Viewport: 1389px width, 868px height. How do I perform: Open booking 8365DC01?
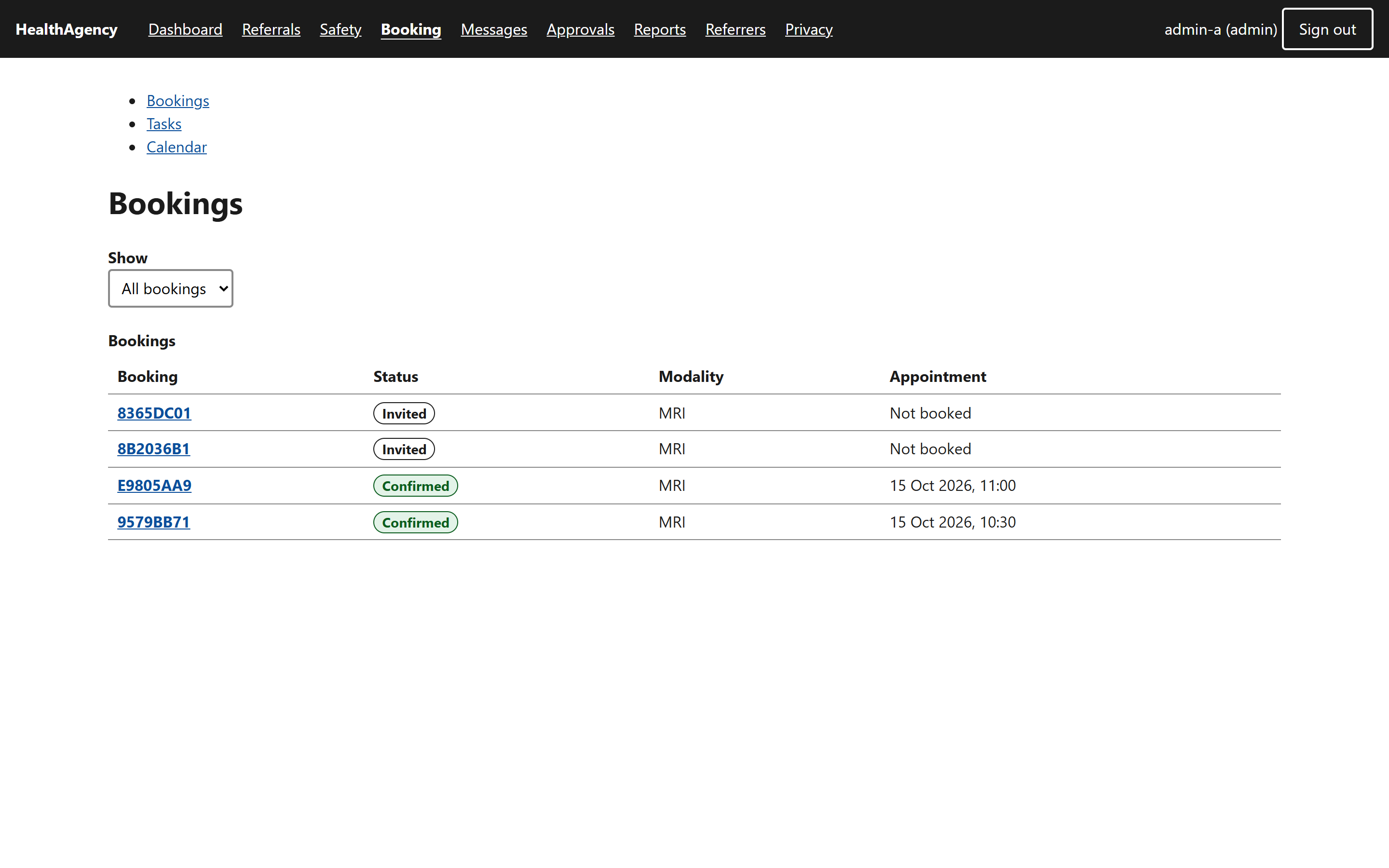coord(154,413)
